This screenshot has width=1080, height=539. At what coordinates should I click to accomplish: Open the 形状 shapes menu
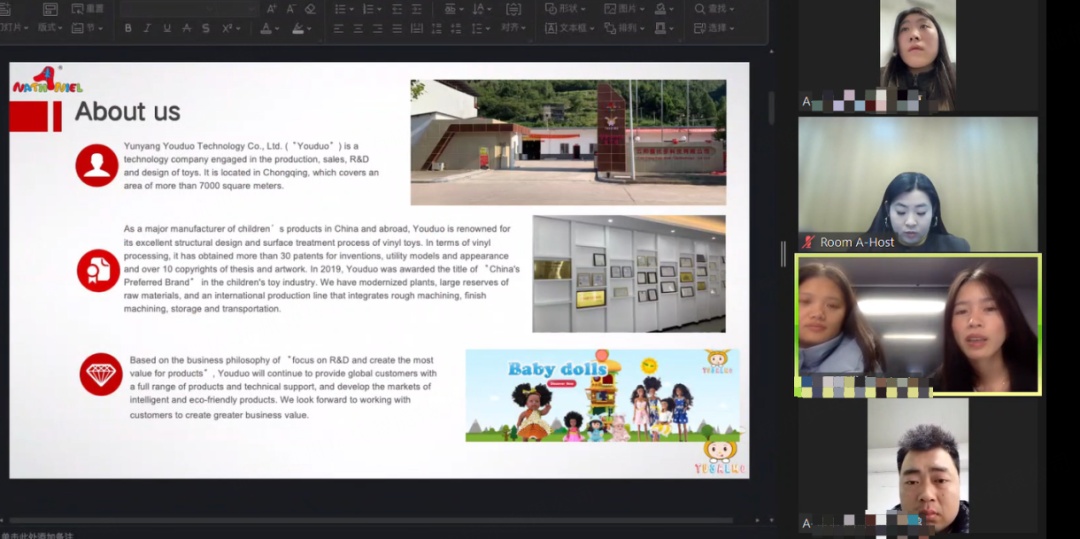[x=565, y=8]
